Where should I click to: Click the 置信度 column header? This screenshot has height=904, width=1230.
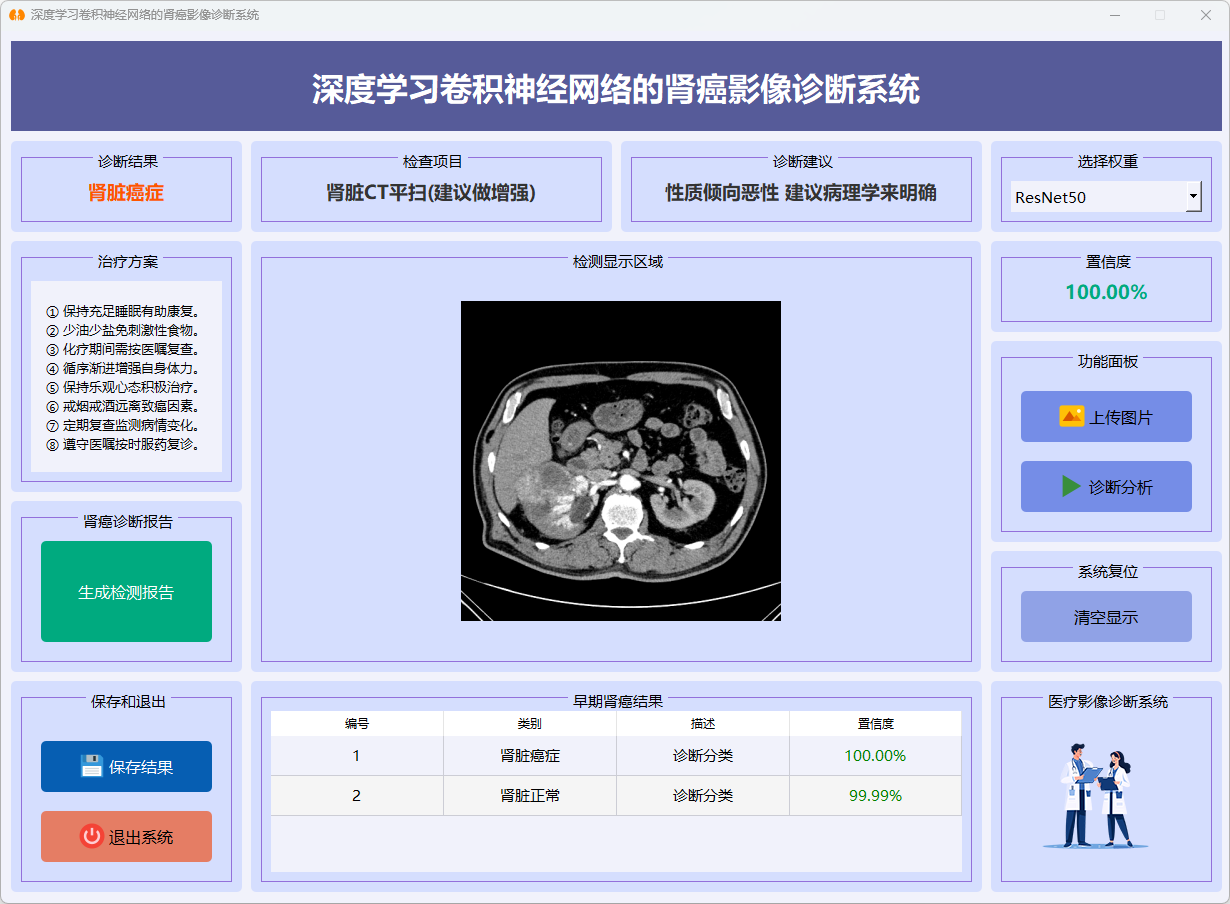click(x=875, y=724)
